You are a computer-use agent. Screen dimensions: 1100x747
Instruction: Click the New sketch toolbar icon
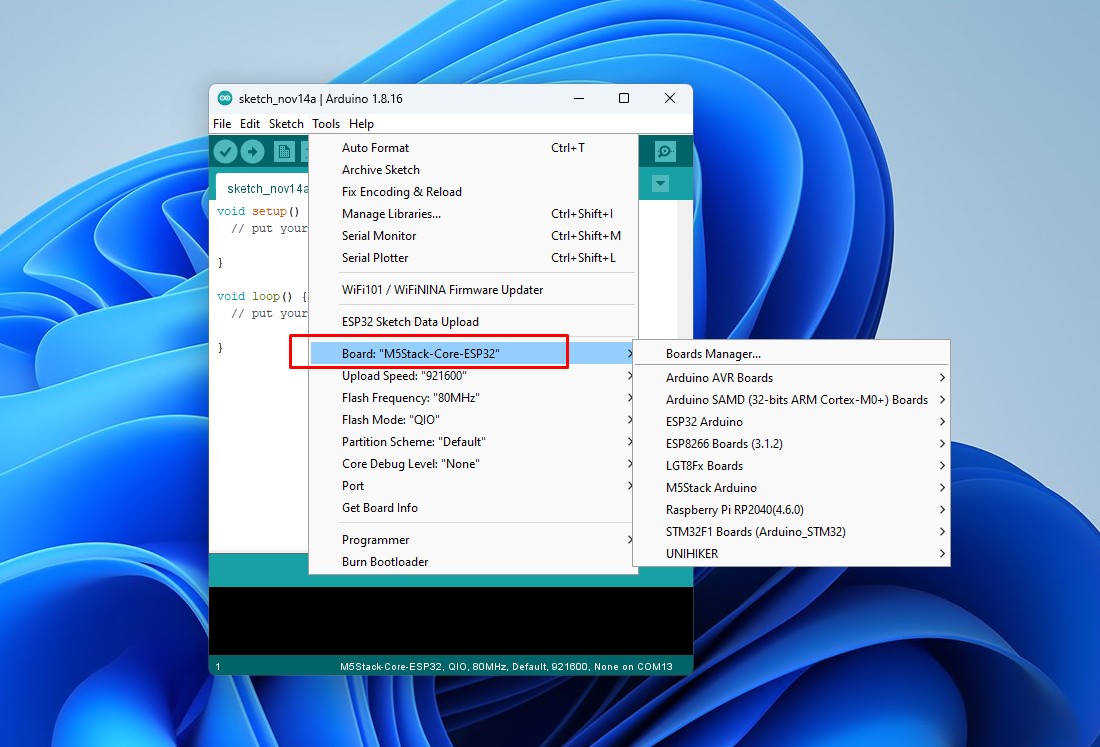tap(284, 151)
